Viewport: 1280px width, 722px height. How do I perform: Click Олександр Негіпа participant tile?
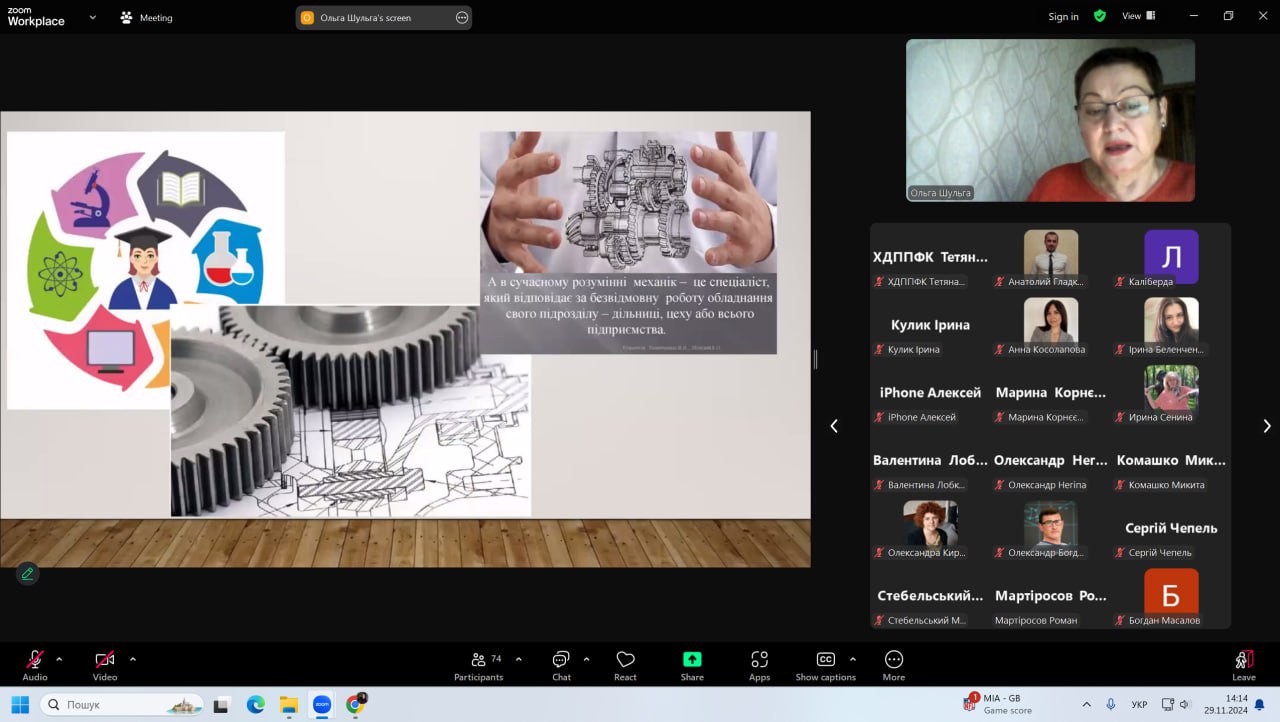[x=1050, y=461]
